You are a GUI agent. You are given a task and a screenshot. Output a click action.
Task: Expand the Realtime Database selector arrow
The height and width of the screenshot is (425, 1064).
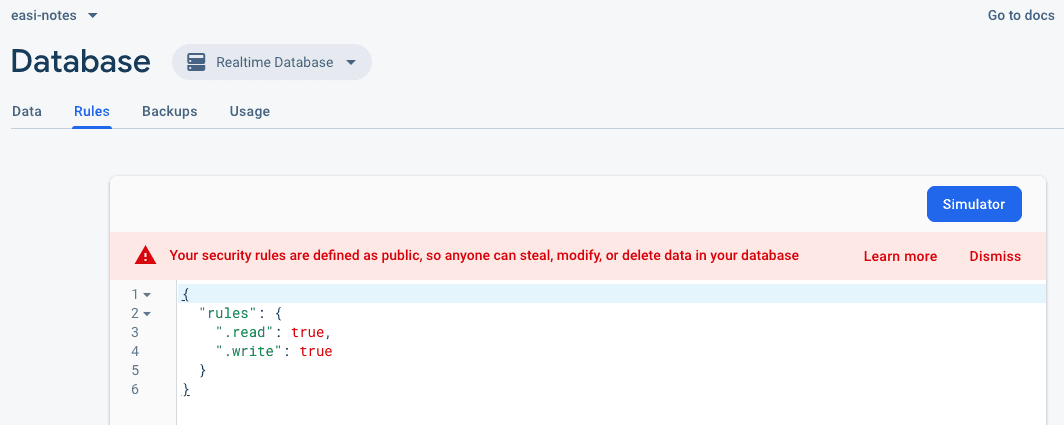pos(351,62)
